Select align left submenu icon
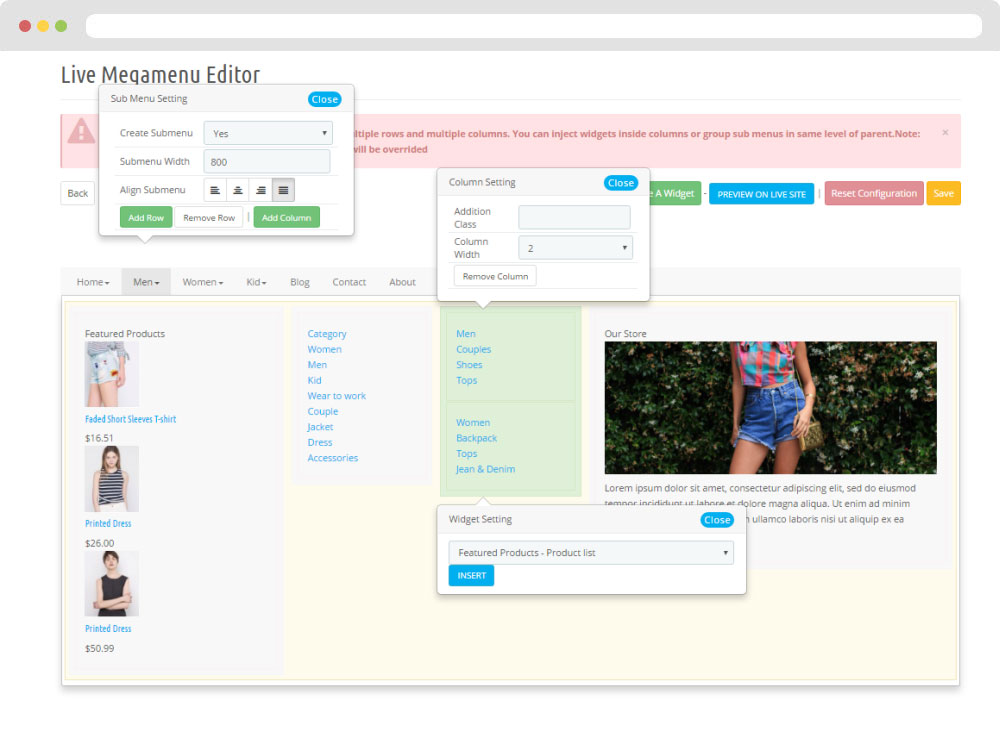The image size is (1000, 736). click(x=215, y=190)
